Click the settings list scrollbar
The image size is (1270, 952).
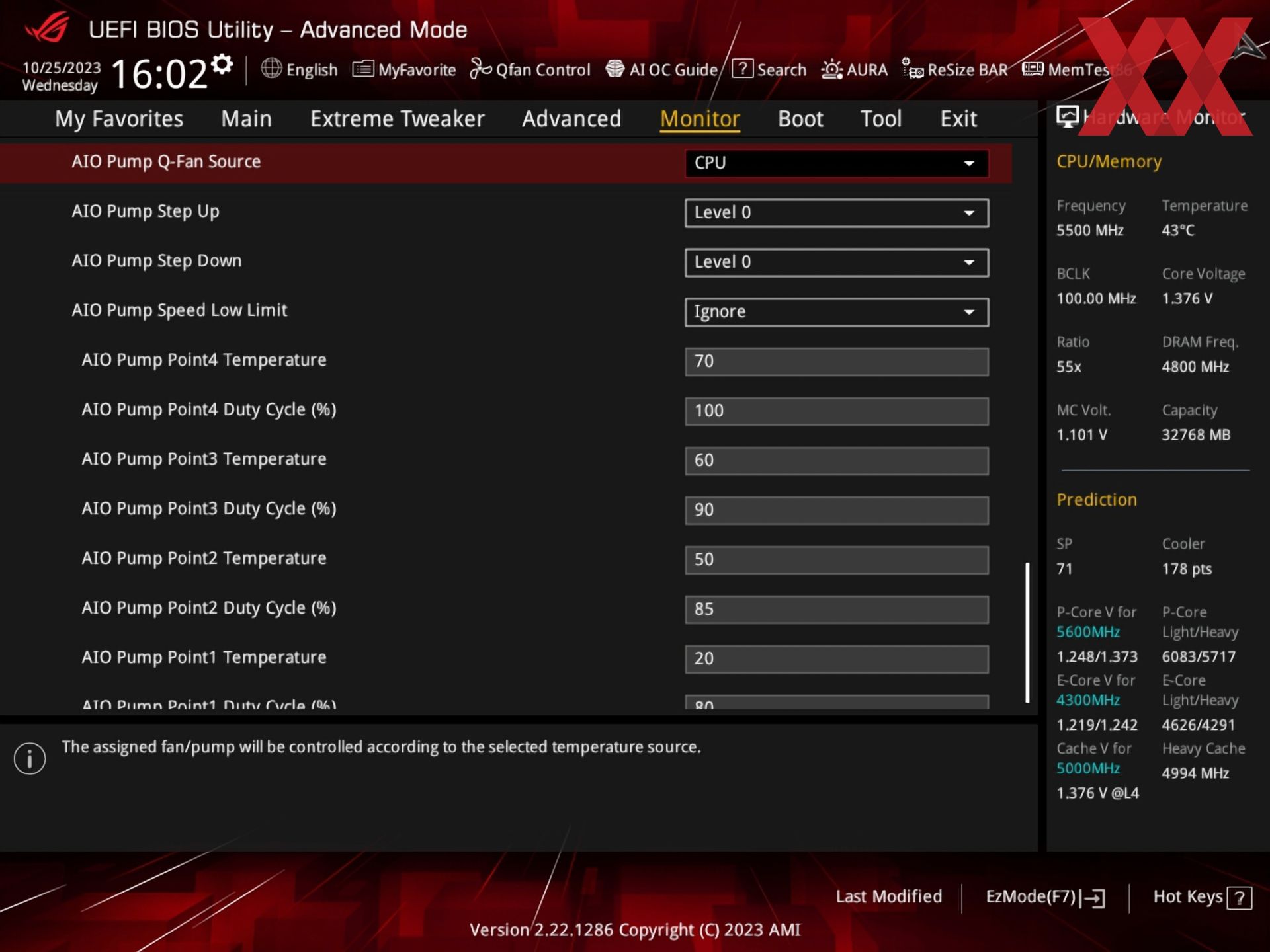(1027, 633)
